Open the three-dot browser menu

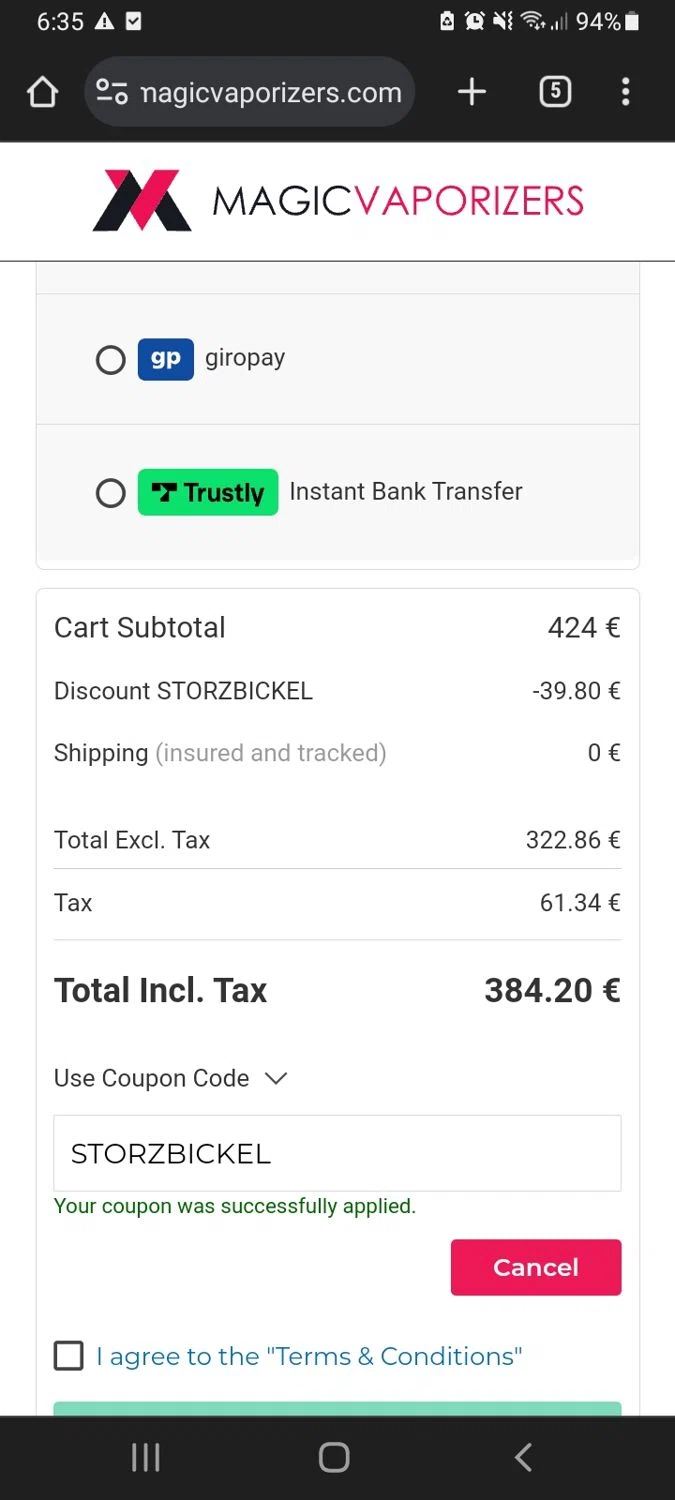coord(626,93)
